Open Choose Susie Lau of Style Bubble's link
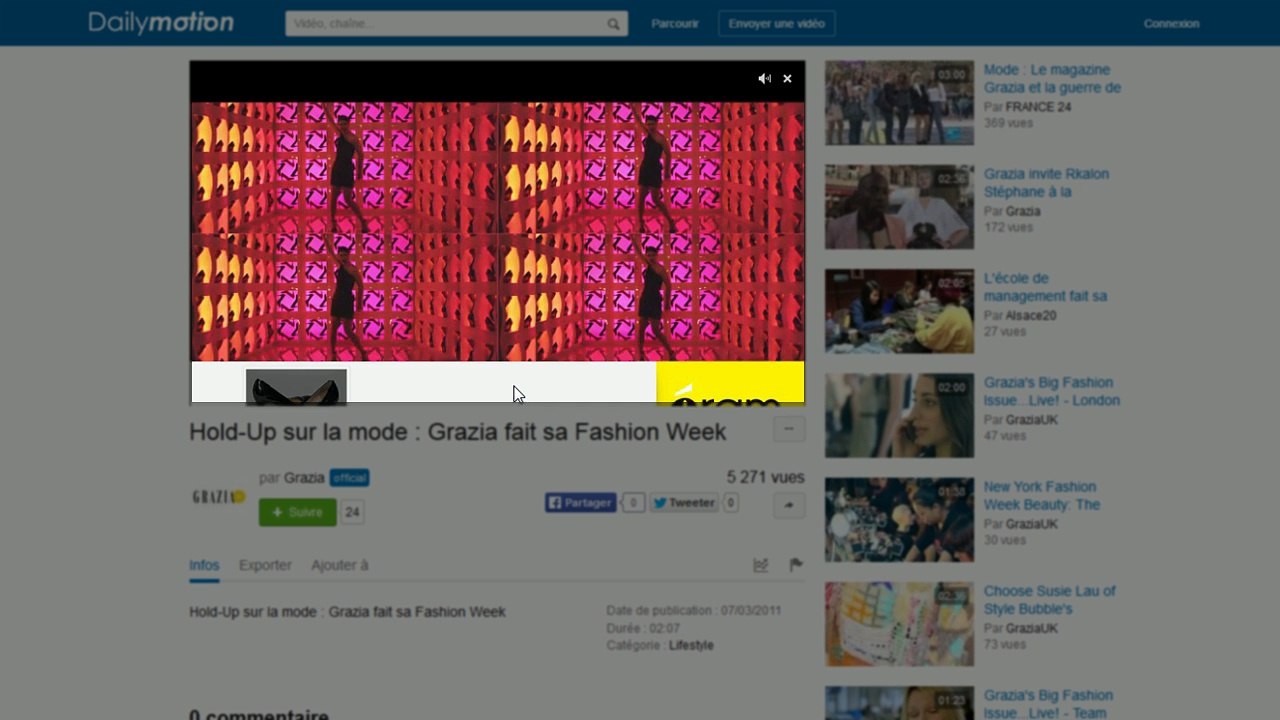This screenshot has width=1280, height=720. (1049, 600)
